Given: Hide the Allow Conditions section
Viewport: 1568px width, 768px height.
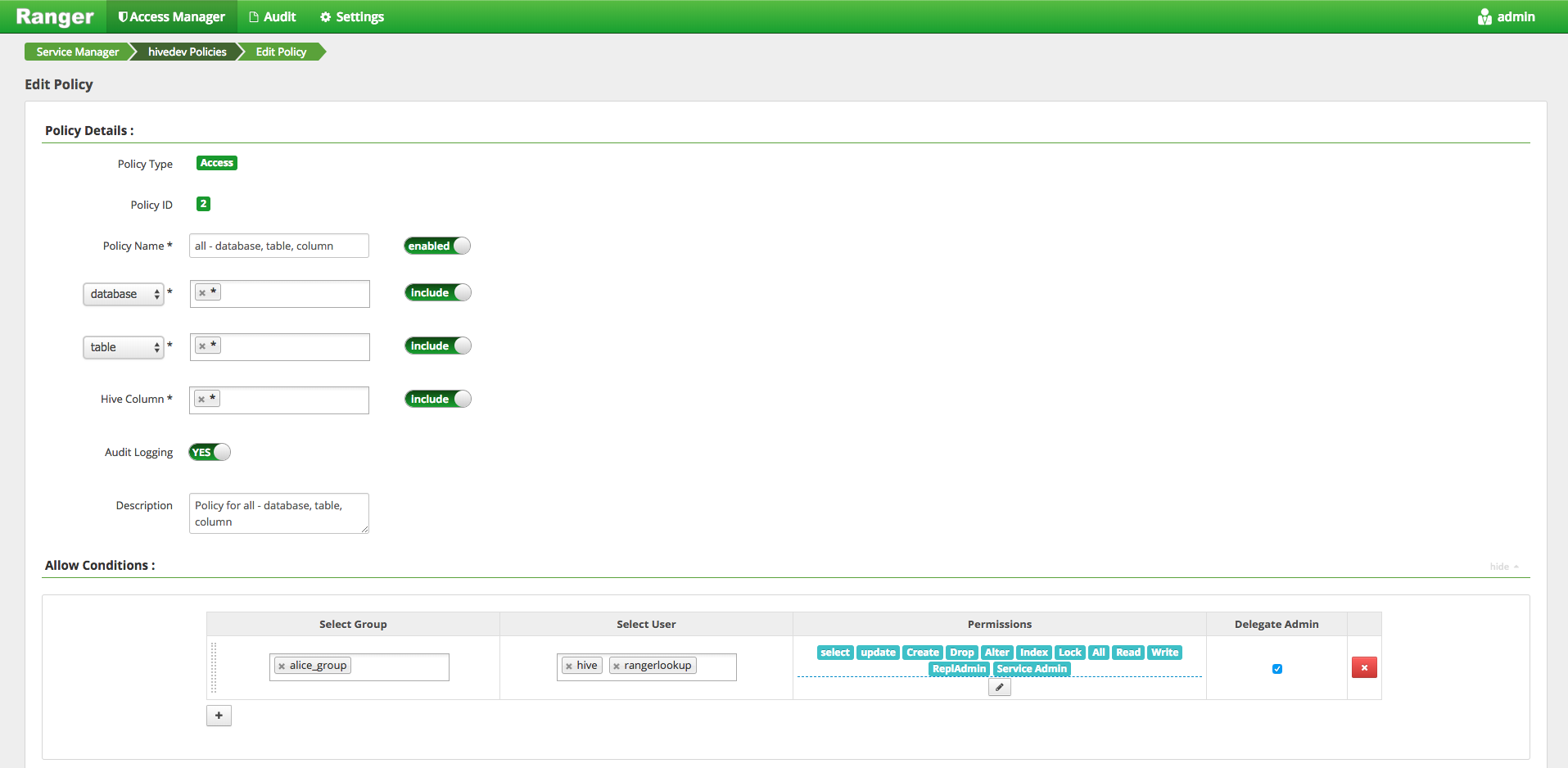Looking at the screenshot, I should [1504, 567].
